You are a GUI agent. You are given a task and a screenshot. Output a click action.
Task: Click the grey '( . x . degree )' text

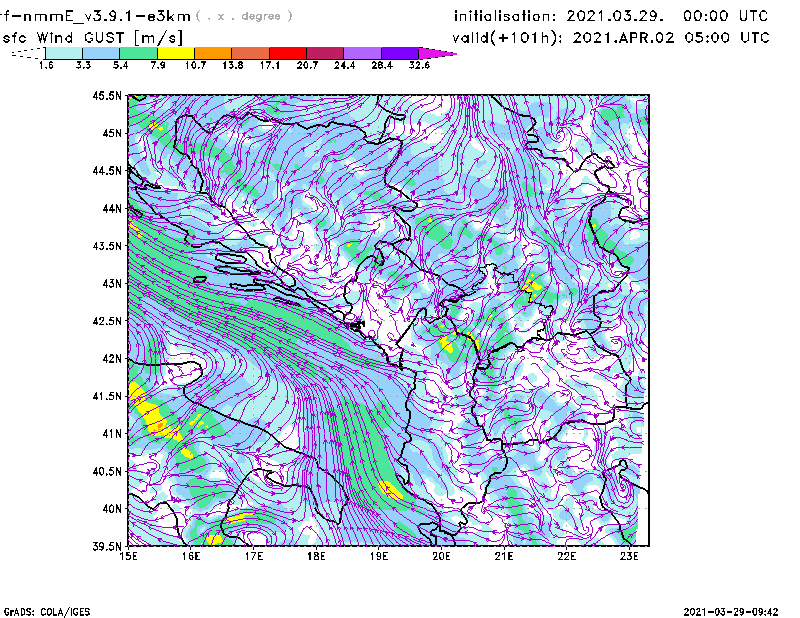(245, 16)
